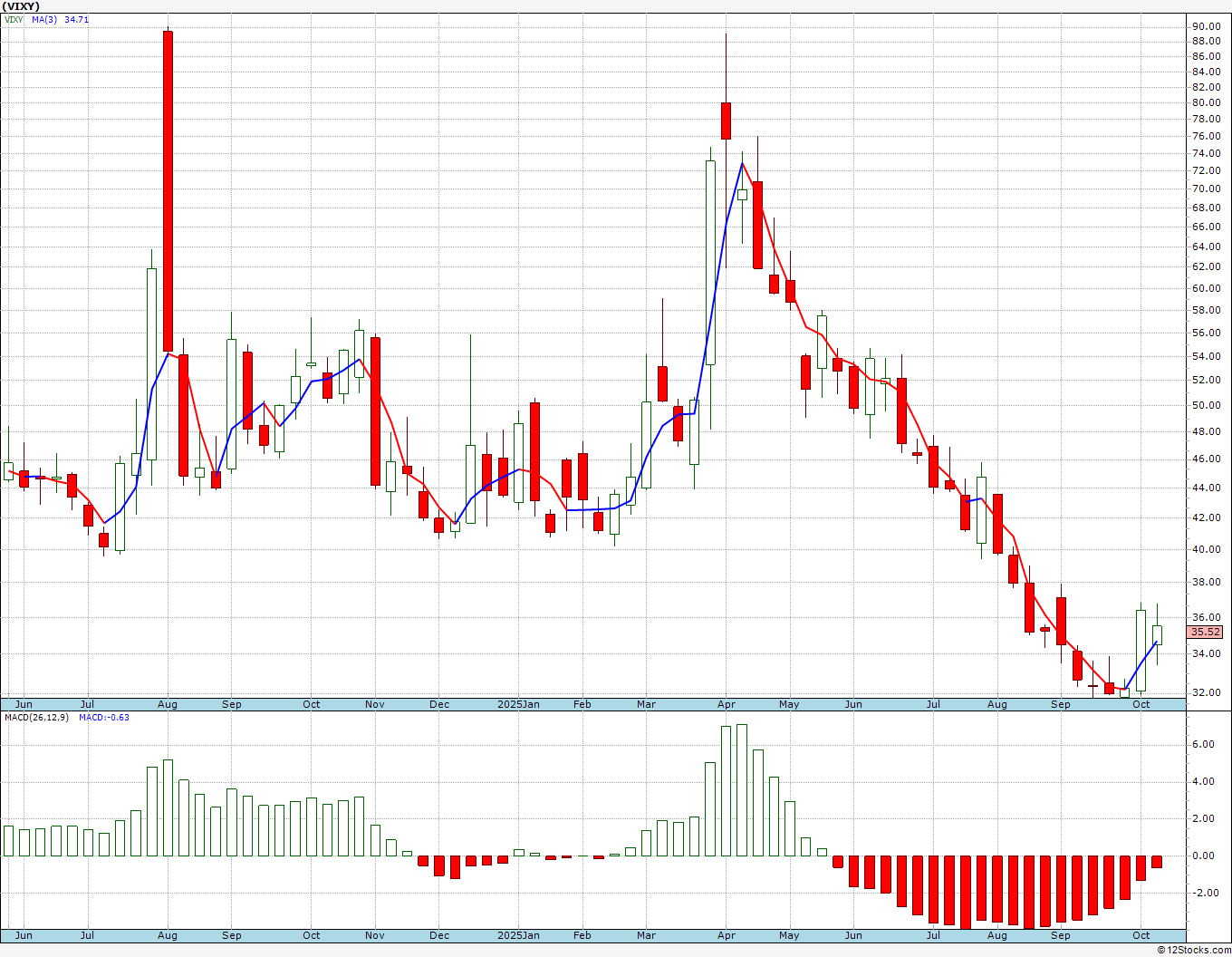
Task: Click the highlighted 35.52 current price tag
Action: pos(1206,632)
